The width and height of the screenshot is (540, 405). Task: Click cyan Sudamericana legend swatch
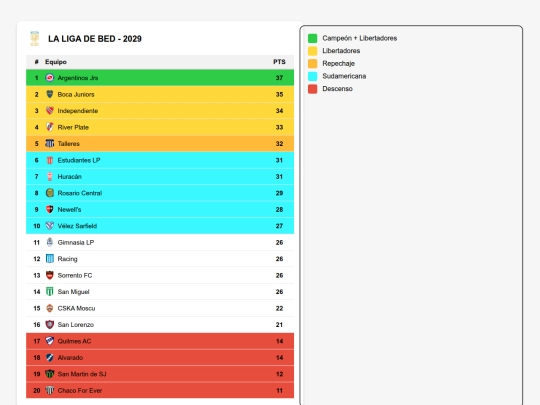(x=312, y=76)
